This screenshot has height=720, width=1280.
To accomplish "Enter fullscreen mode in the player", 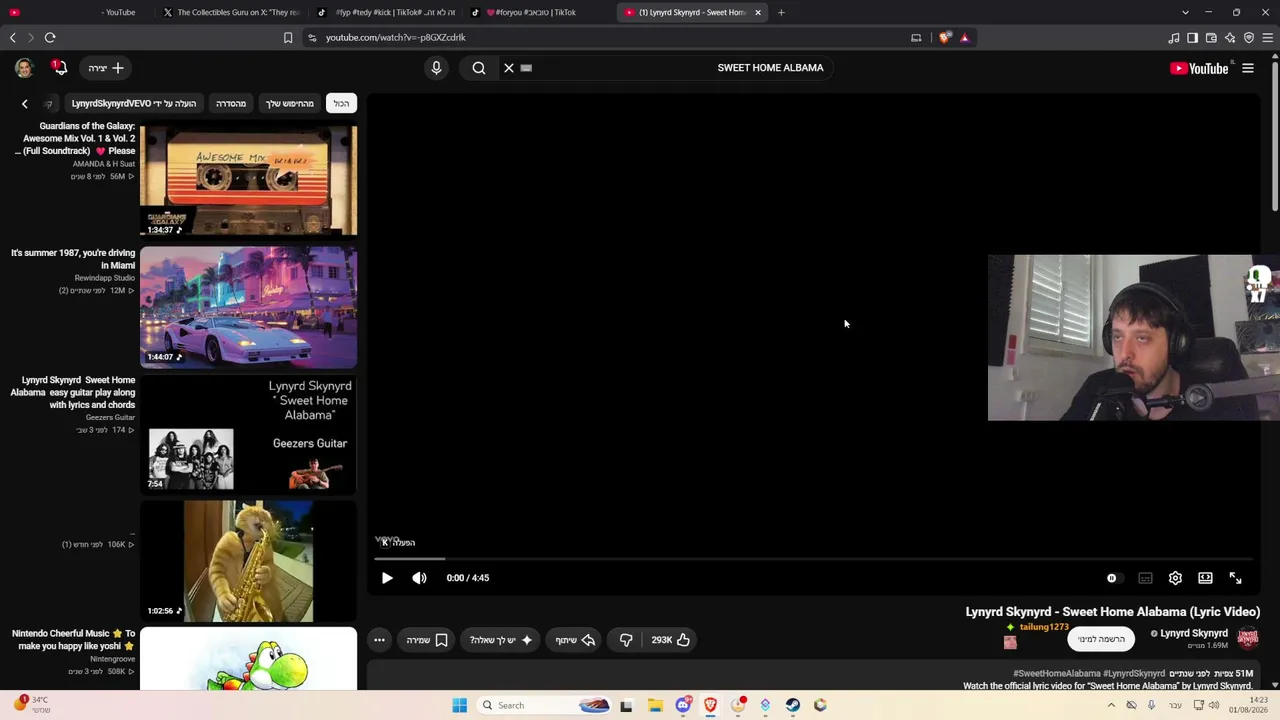I will pyautogui.click(x=1235, y=578).
